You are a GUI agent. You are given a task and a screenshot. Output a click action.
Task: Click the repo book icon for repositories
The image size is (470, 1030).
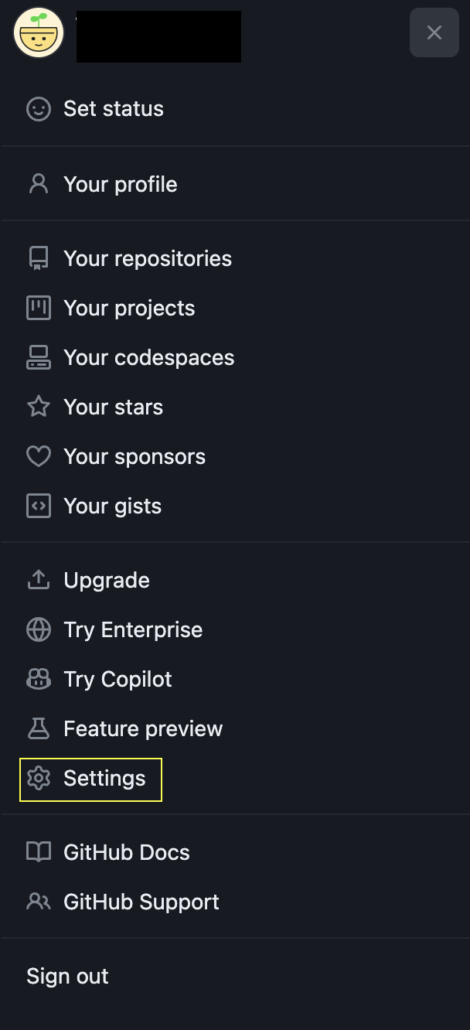point(38,259)
